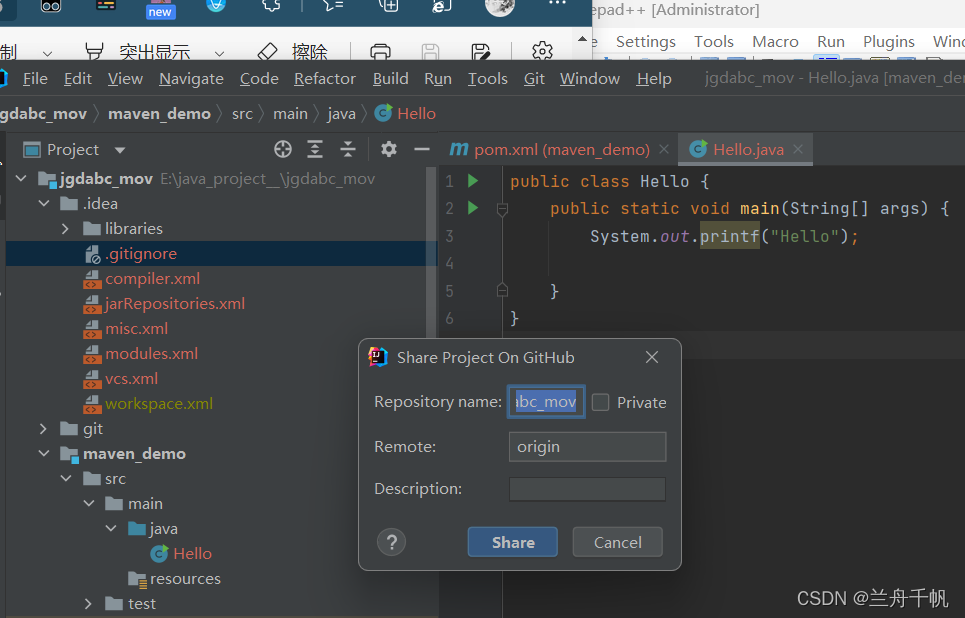This screenshot has height=618, width=965.
Task: Open Project panel gear options
Action: pos(389,149)
